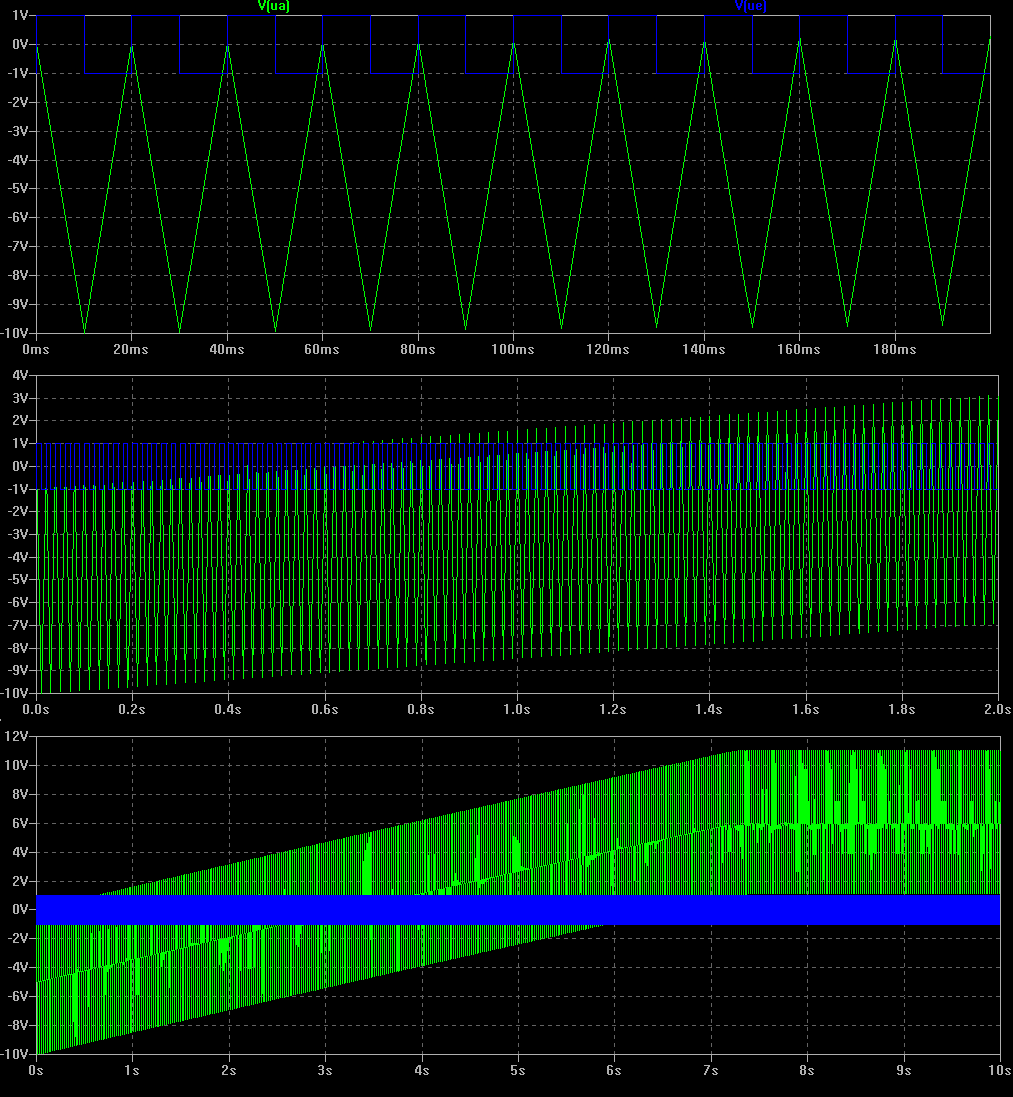Image resolution: width=1013 pixels, height=1097 pixels.
Task: Click the 0.4s time axis label
Action: [228, 709]
